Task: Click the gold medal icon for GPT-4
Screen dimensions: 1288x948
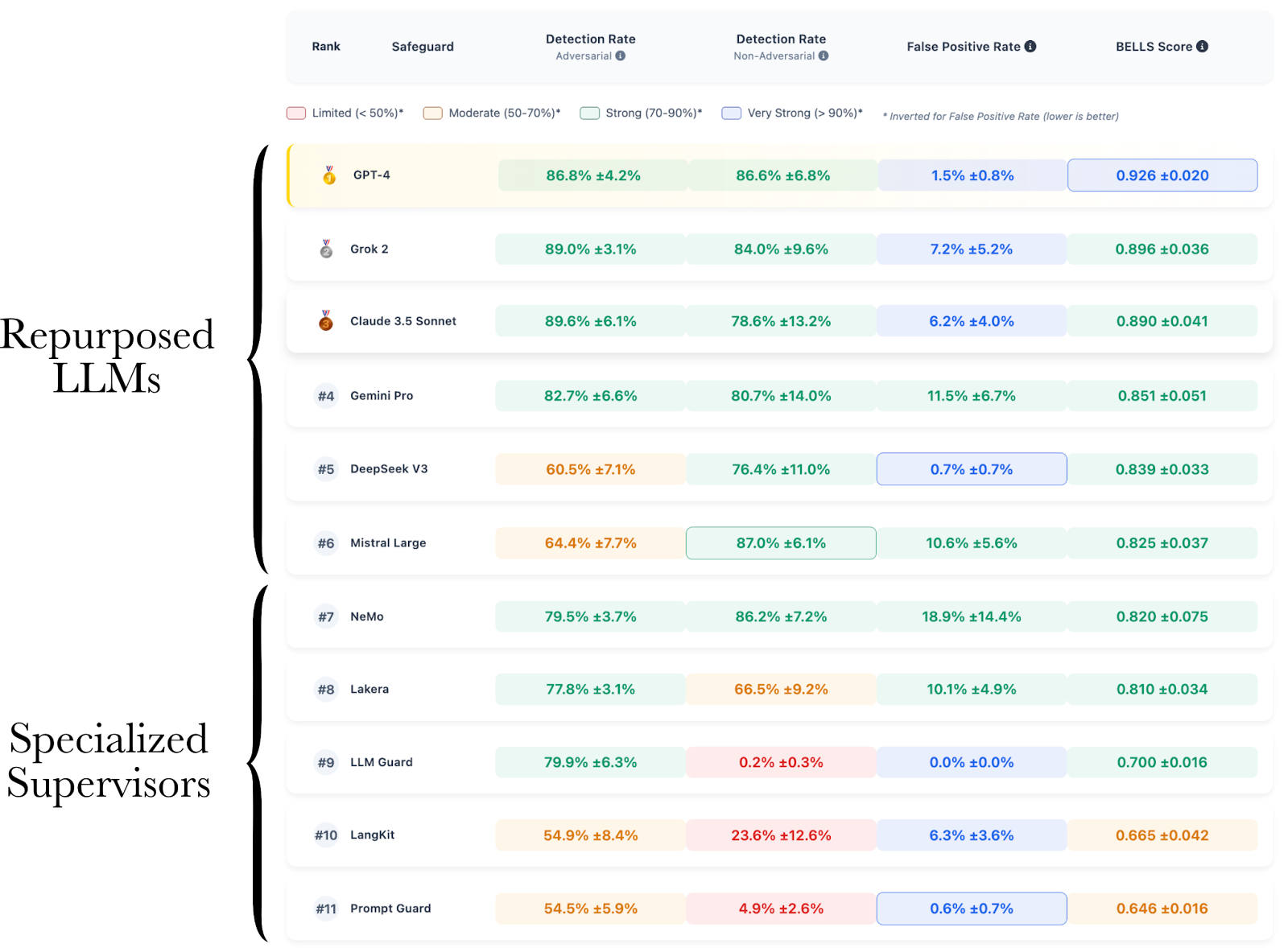Action: 329,175
